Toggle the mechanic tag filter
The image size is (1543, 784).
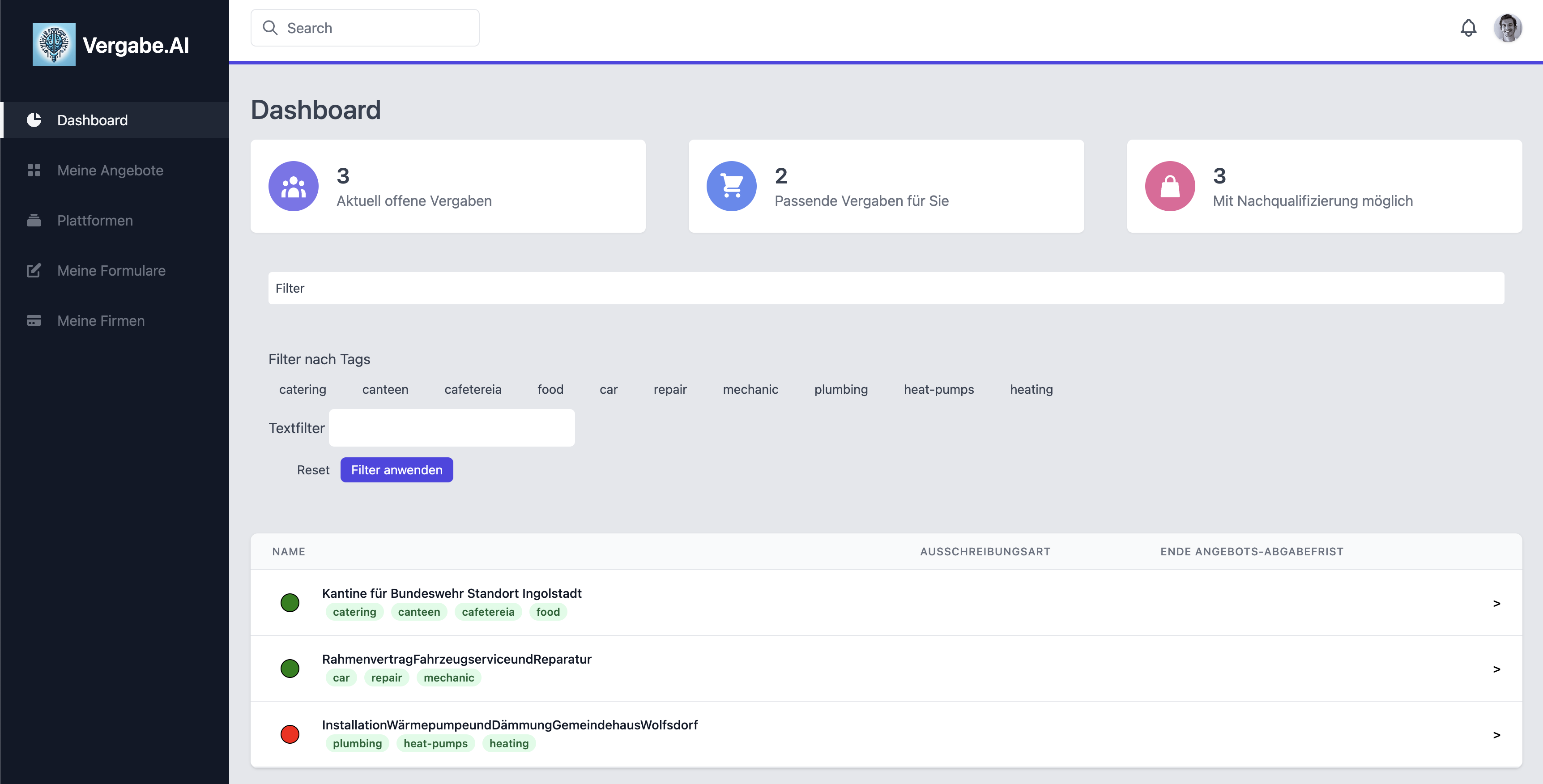tap(750, 389)
